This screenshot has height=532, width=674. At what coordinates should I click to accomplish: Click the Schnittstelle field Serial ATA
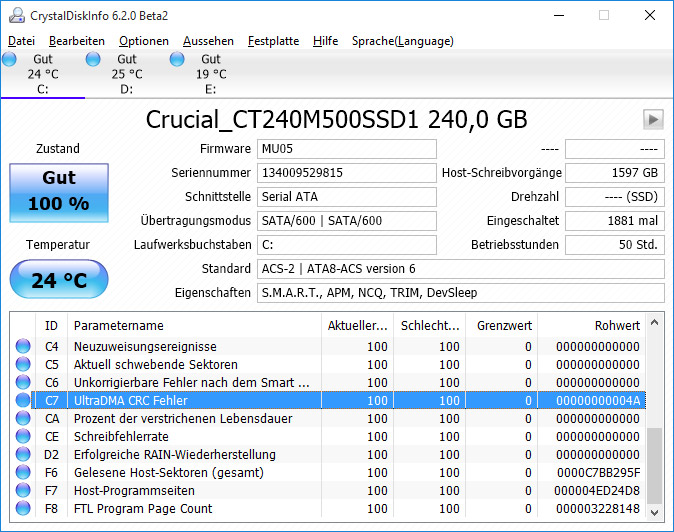pyautogui.click(x=347, y=197)
